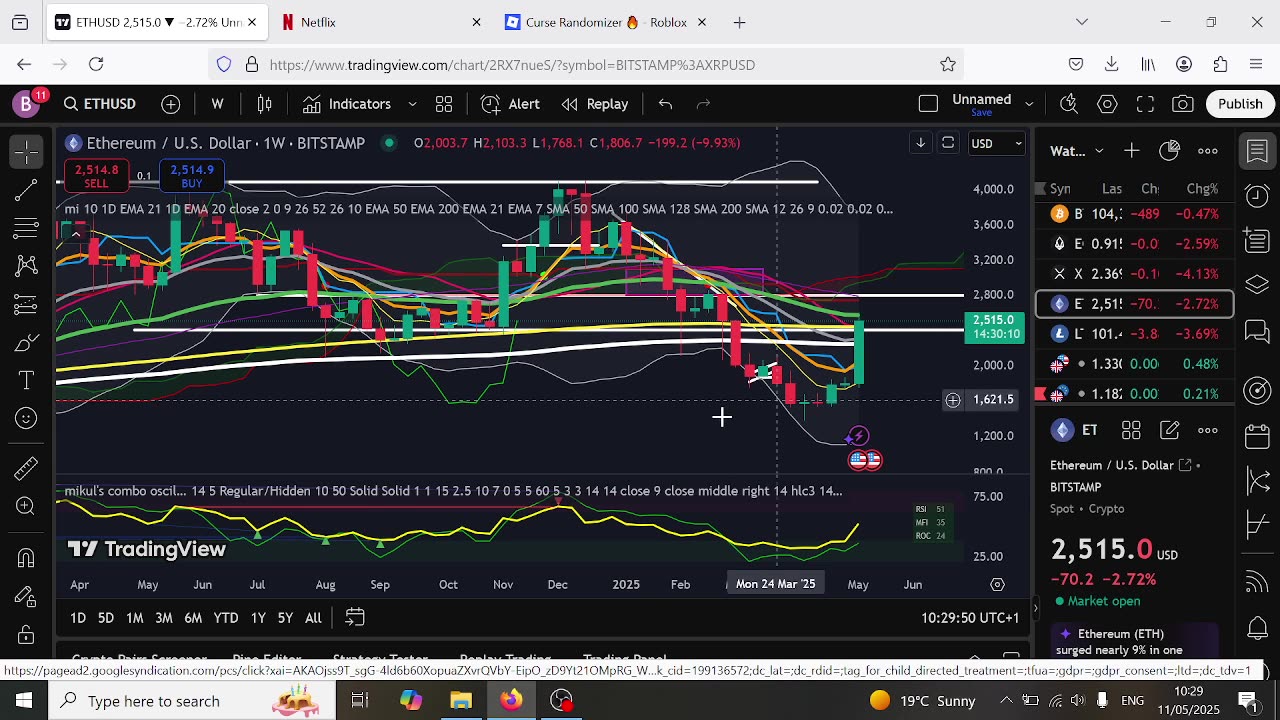The height and width of the screenshot is (720, 1280).
Task: Open the go-to-date calendar icon
Action: pos(354,618)
